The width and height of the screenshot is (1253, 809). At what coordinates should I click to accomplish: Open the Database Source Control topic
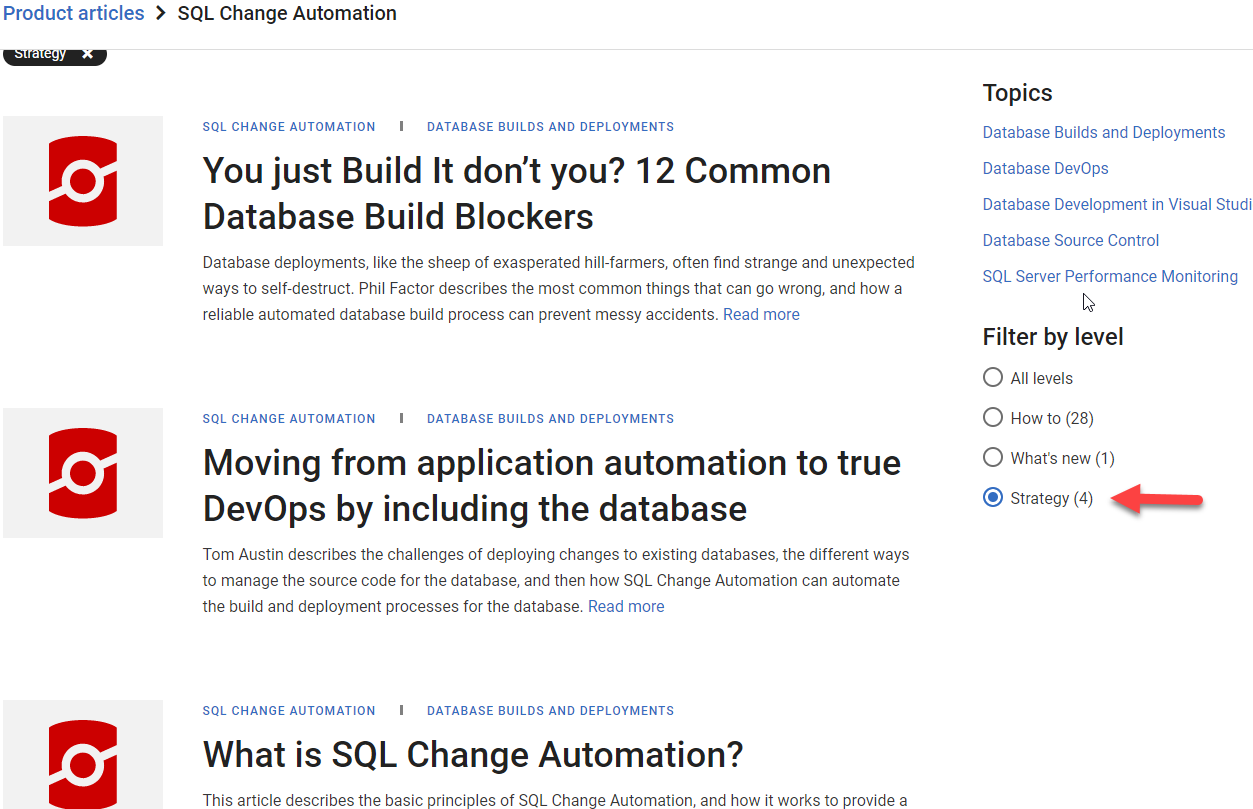tap(1070, 241)
